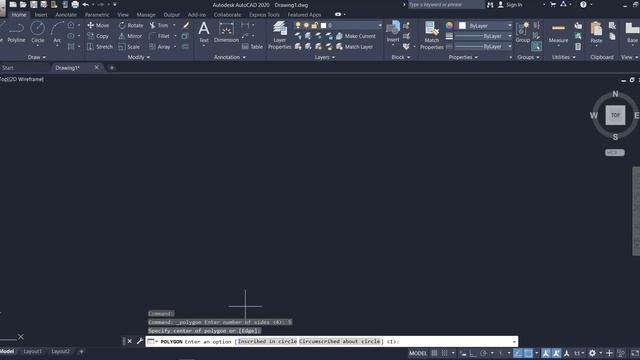Click the Group tool
The image size is (640, 360).
[x=522, y=32]
